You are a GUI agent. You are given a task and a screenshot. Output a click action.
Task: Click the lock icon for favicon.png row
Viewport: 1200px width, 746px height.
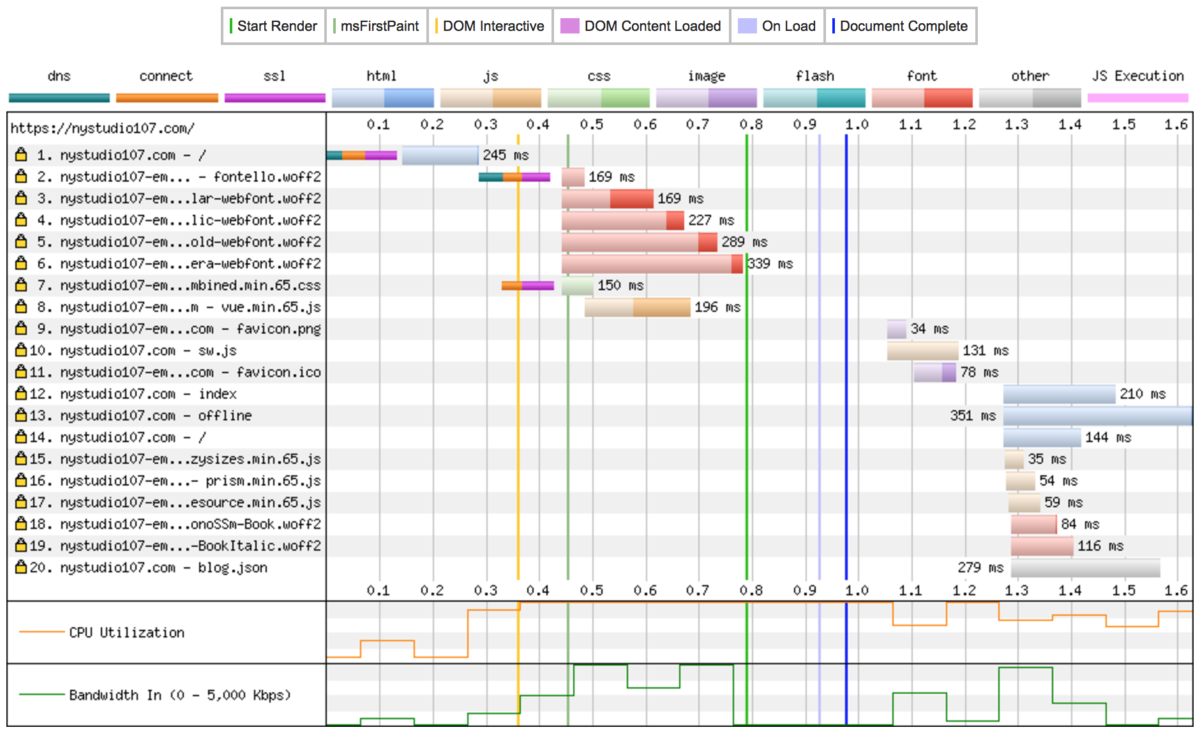click(x=21, y=329)
